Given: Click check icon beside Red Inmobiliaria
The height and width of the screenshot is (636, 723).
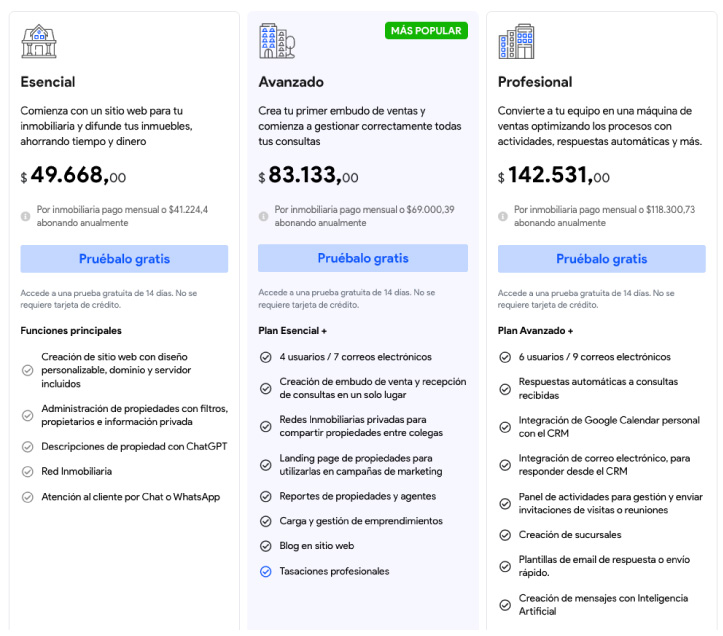Looking at the screenshot, I should click(27, 471).
